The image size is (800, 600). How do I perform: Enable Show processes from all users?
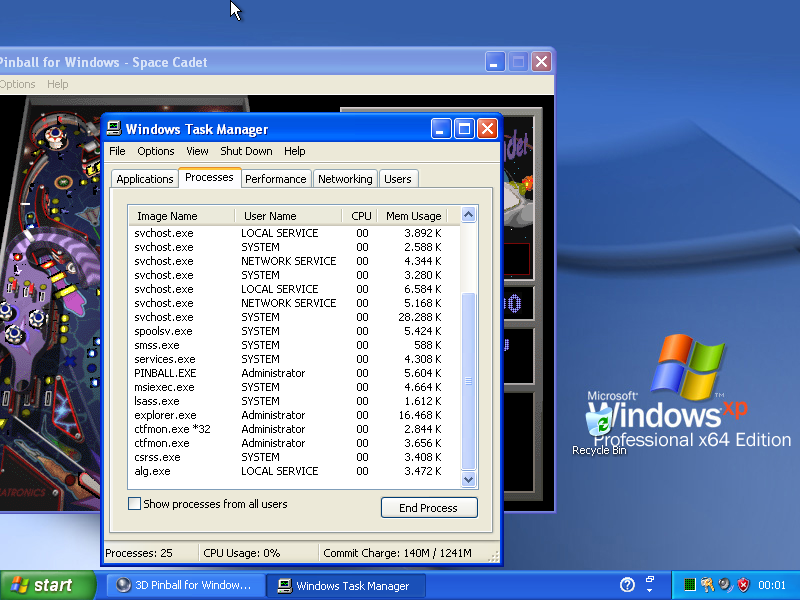[135, 504]
